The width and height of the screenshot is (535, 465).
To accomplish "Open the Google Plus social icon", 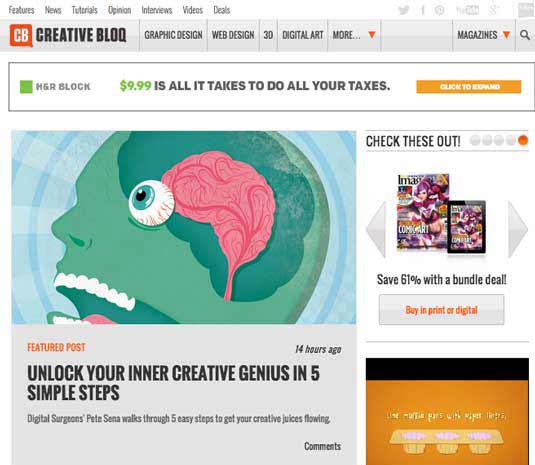I will (494, 10).
